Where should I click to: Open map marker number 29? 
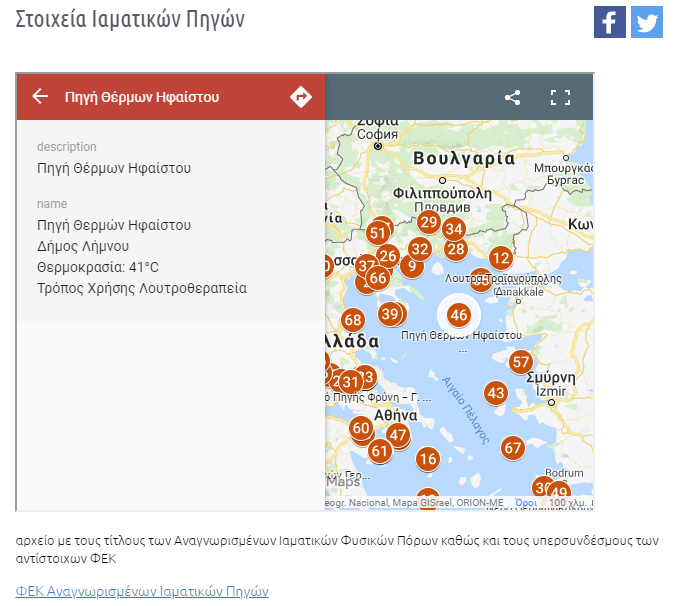point(429,222)
